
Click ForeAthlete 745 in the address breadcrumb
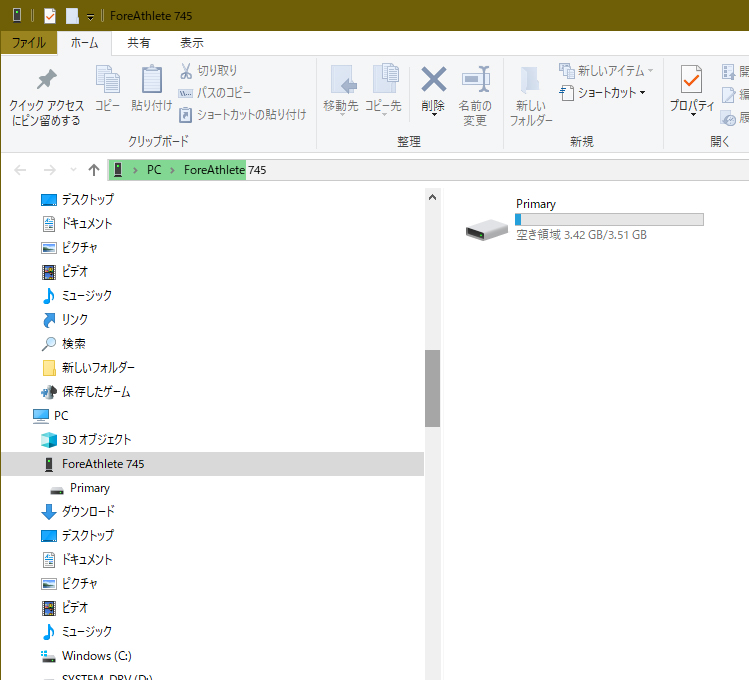point(225,170)
